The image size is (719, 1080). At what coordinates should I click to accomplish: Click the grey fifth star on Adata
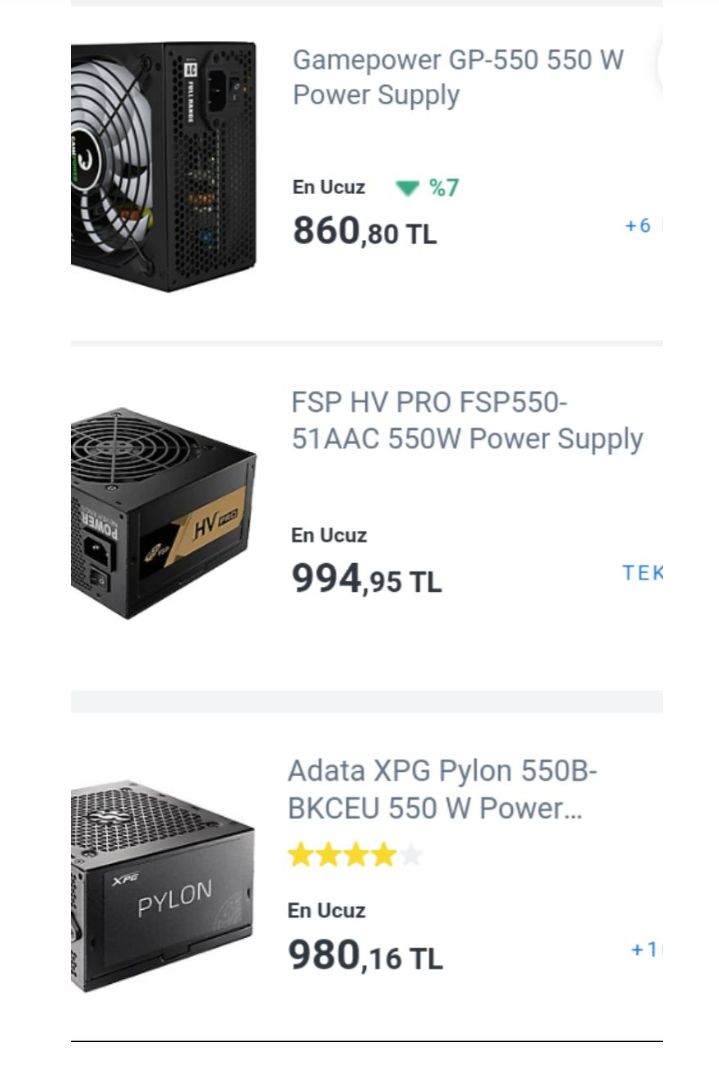(x=411, y=855)
